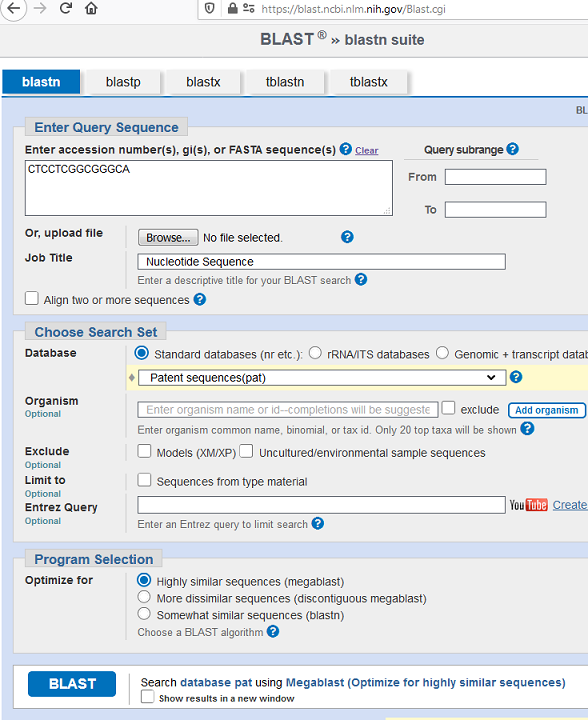Screen dimensions: 588x720
Task: Open site permissions icon in address bar
Action: tap(249, 8)
